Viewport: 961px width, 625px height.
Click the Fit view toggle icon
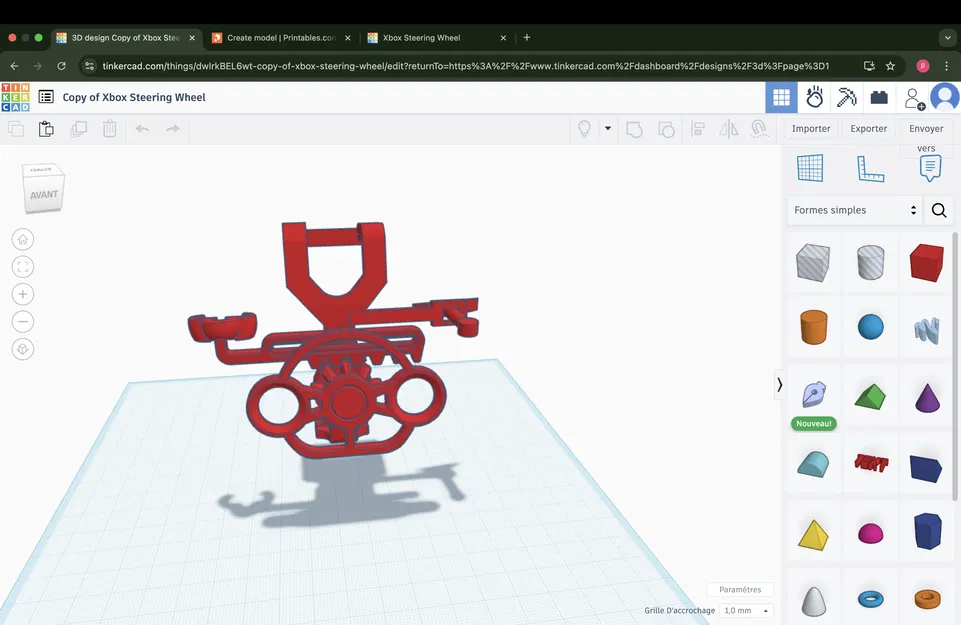[20, 266]
